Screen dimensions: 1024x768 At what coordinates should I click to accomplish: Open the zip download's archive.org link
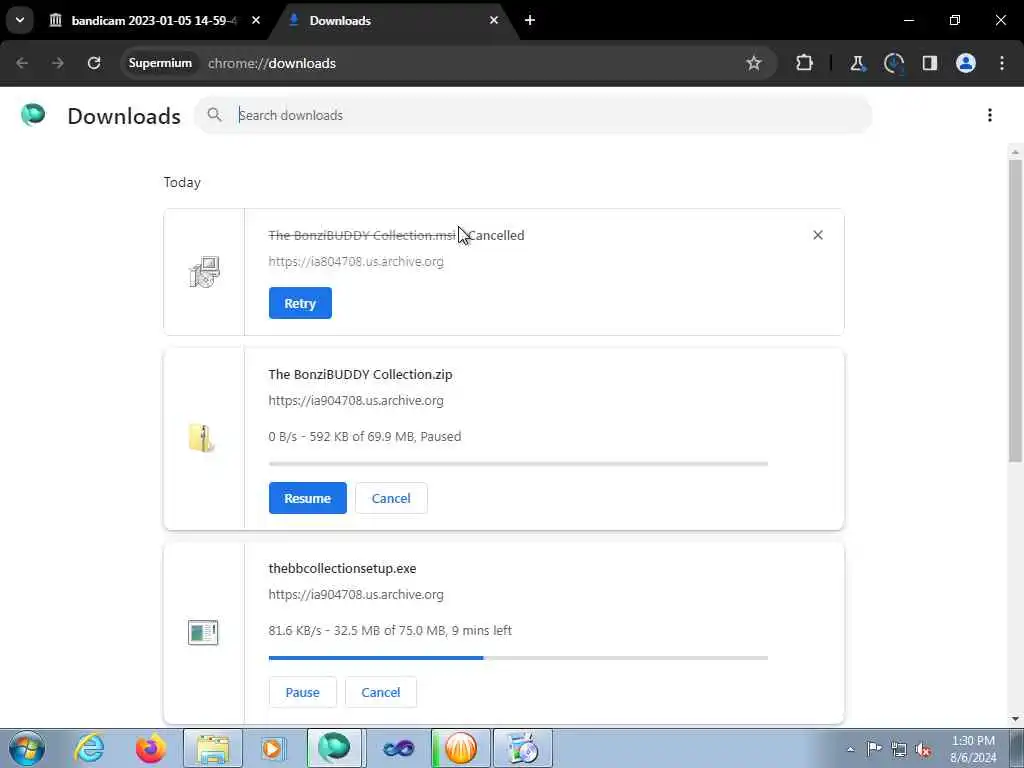pyautogui.click(x=356, y=400)
